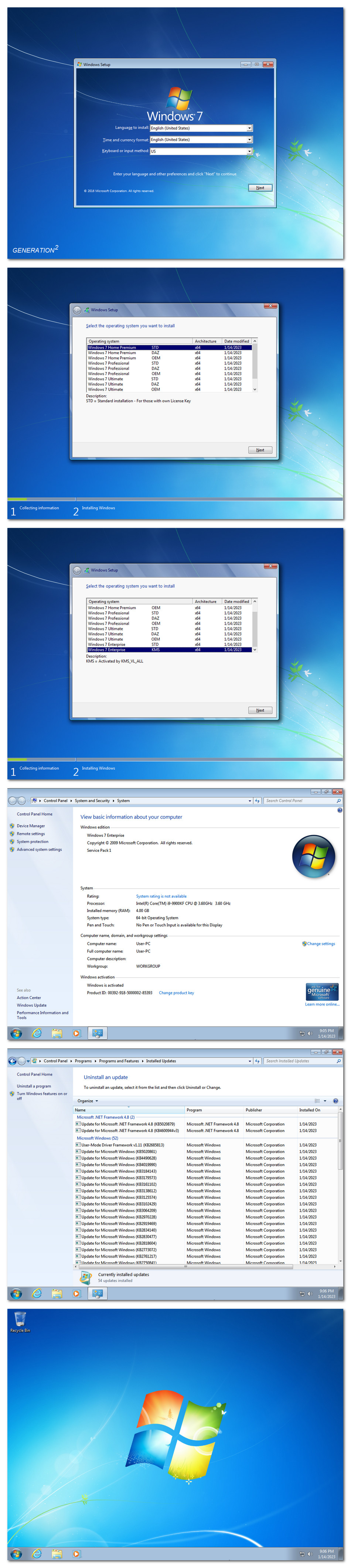Click the Uninstall a program link

click(x=34, y=1086)
